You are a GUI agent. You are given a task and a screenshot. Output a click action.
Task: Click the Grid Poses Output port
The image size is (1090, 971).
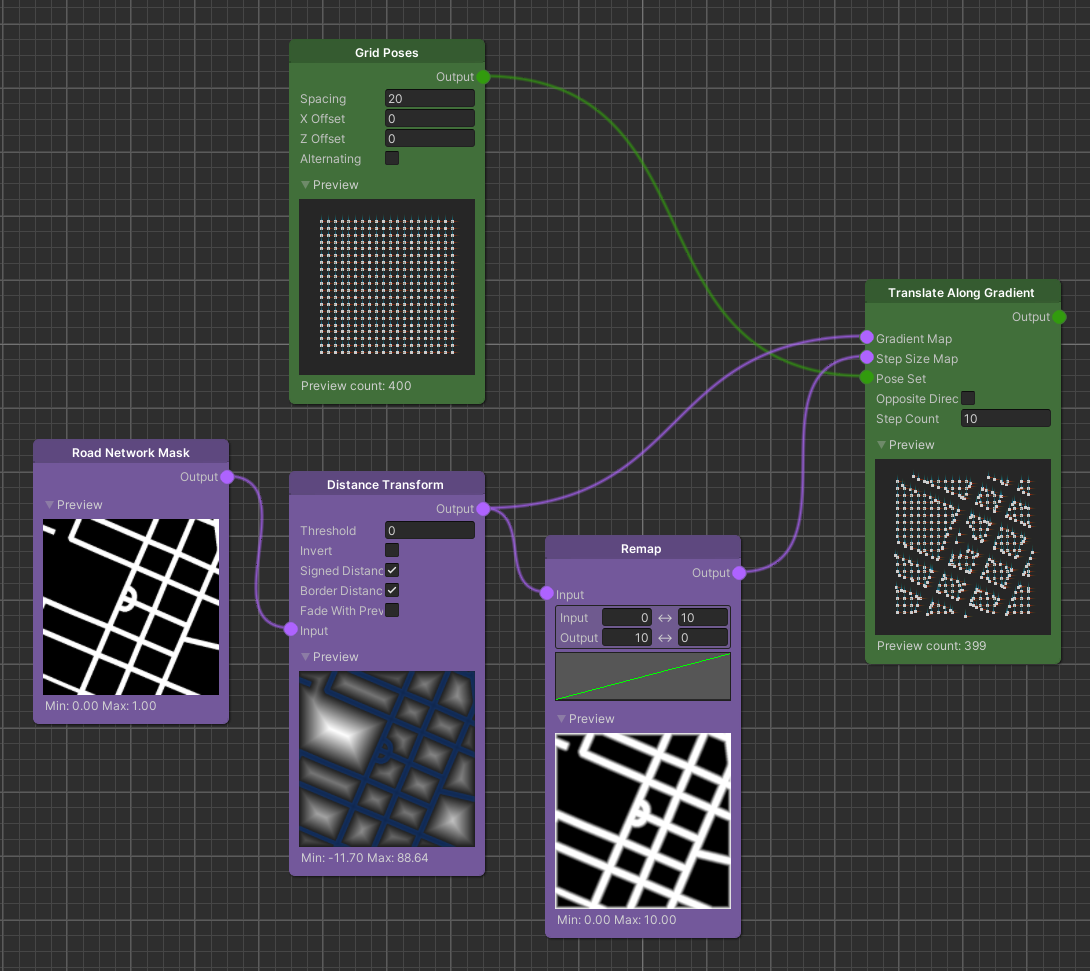click(483, 77)
